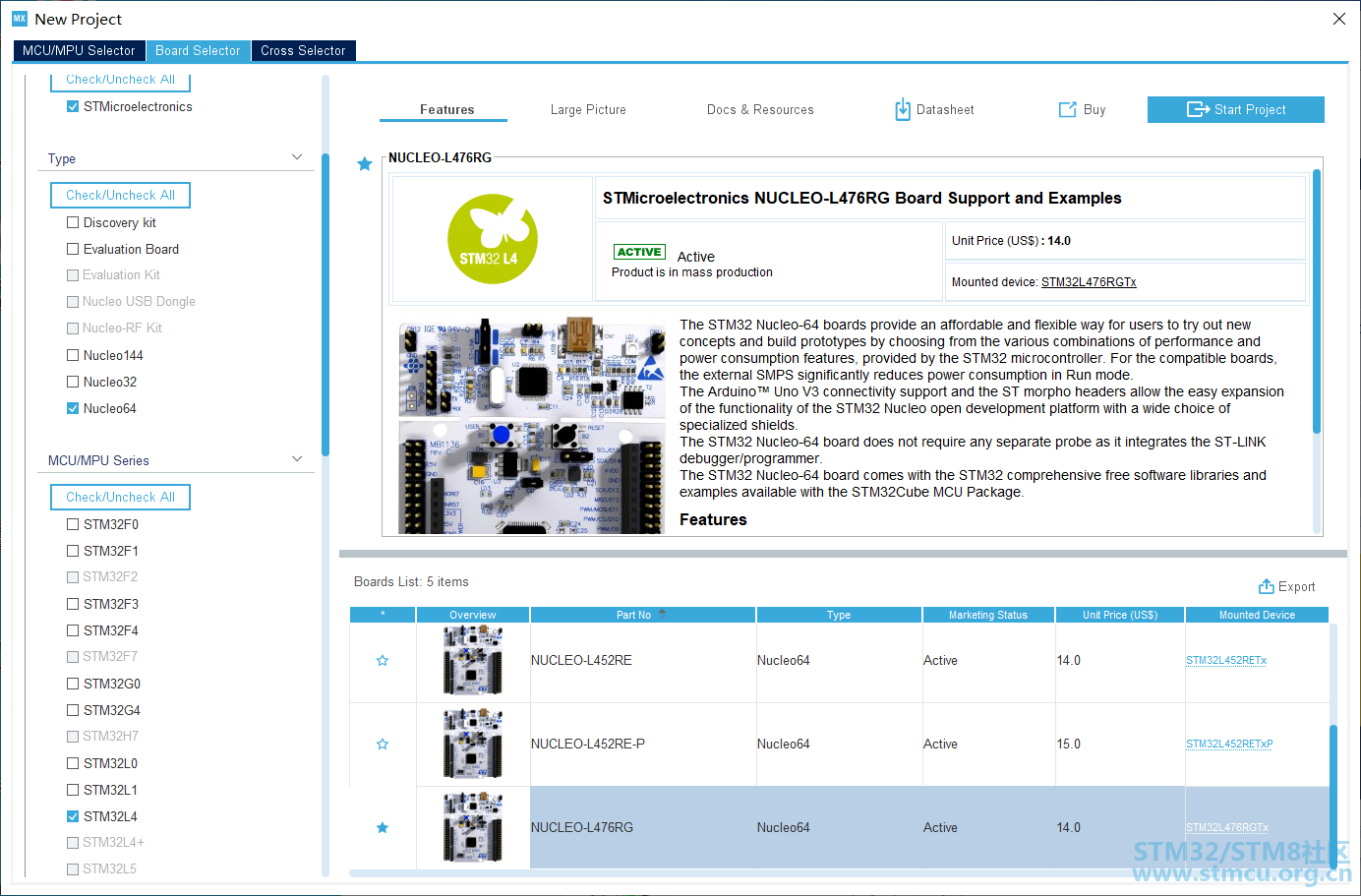Select NUCLEO-L452RE overview thumbnail

[x=473, y=661]
